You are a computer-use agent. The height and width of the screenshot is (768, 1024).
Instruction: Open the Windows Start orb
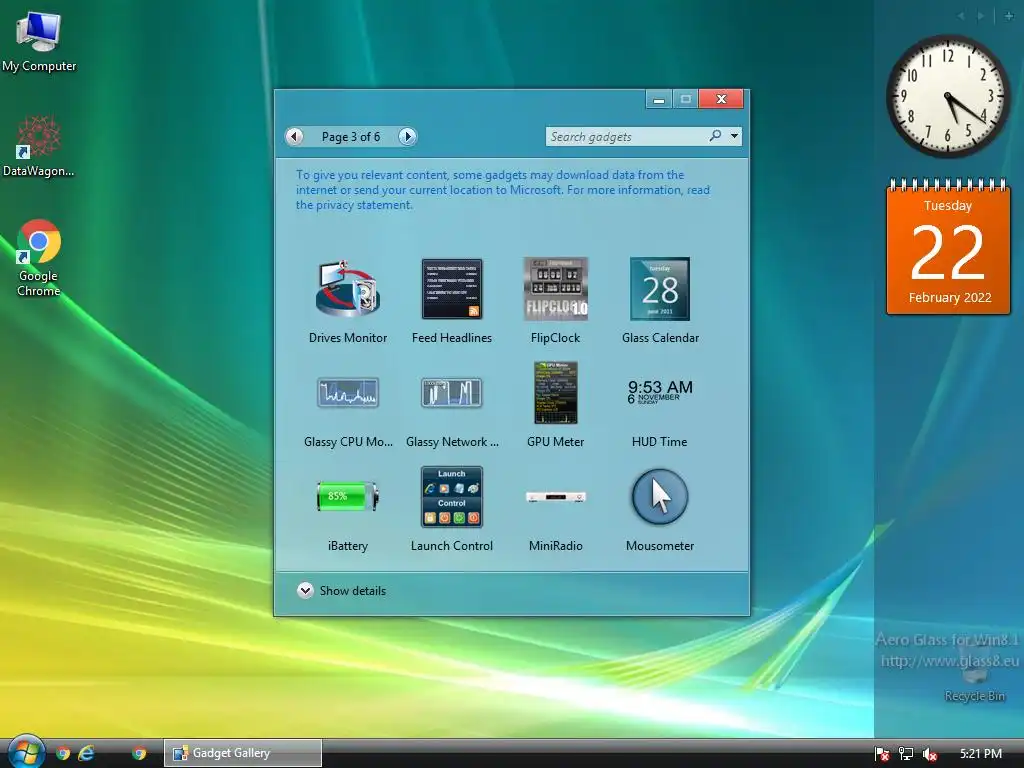[x=25, y=752]
